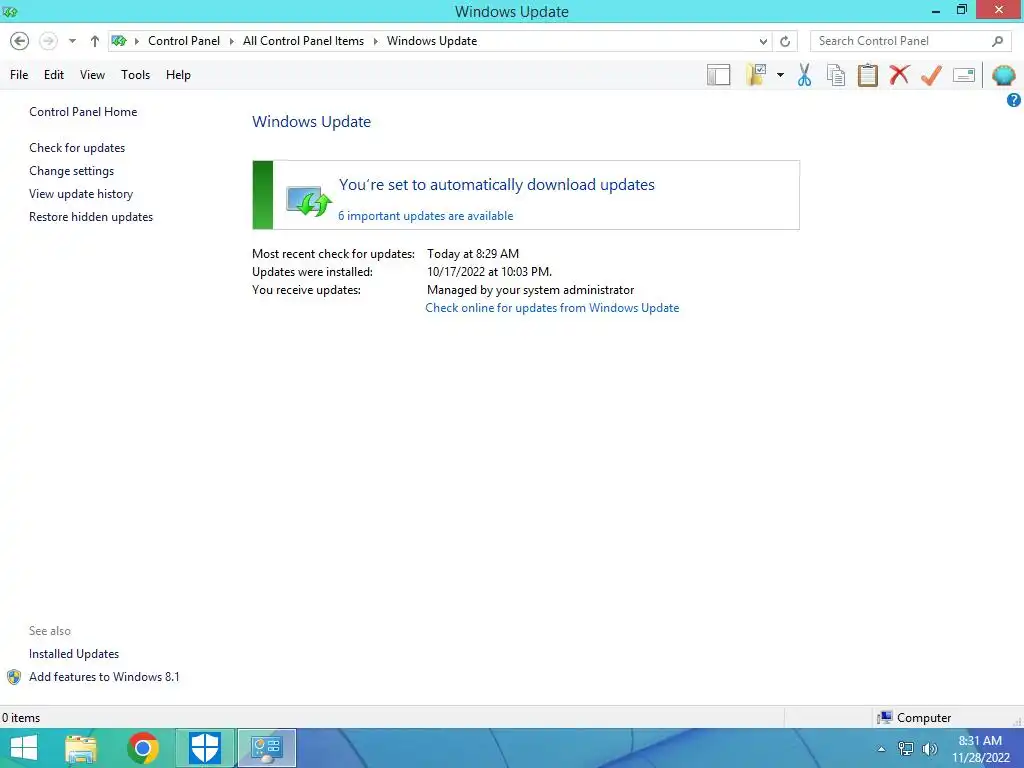The image size is (1024, 768).
Task: Click the Cut scissors icon
Action: [x=805, y=75]
